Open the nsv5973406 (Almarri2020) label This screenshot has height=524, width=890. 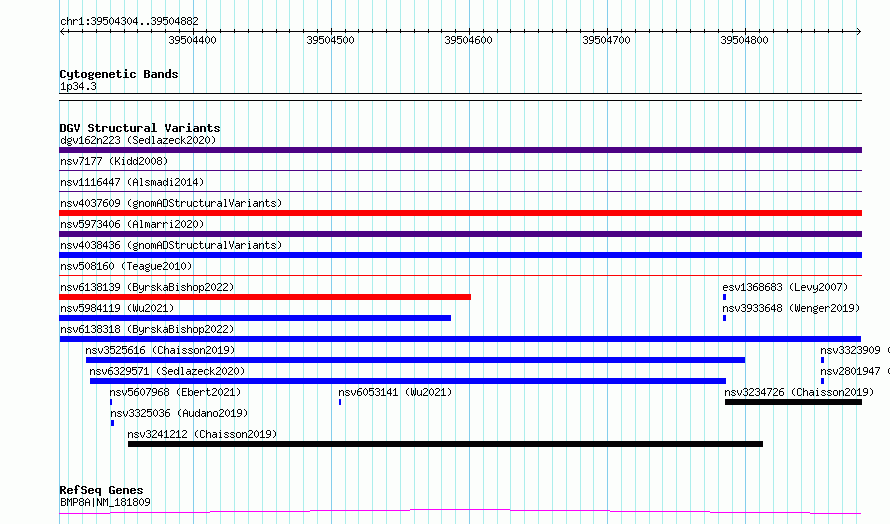coord(132,224)
